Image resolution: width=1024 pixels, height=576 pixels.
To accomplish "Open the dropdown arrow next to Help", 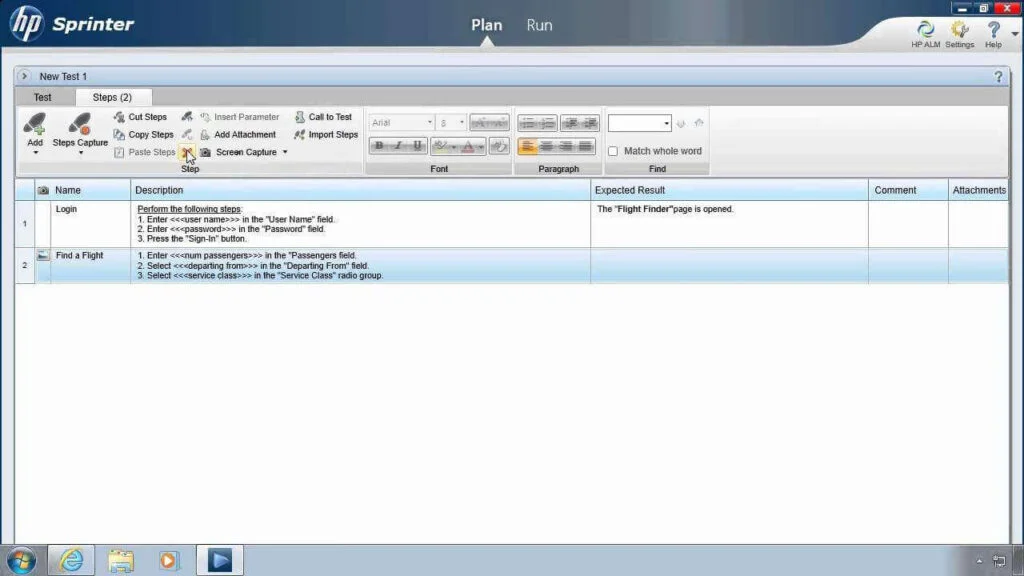I will click(1014, 33).
